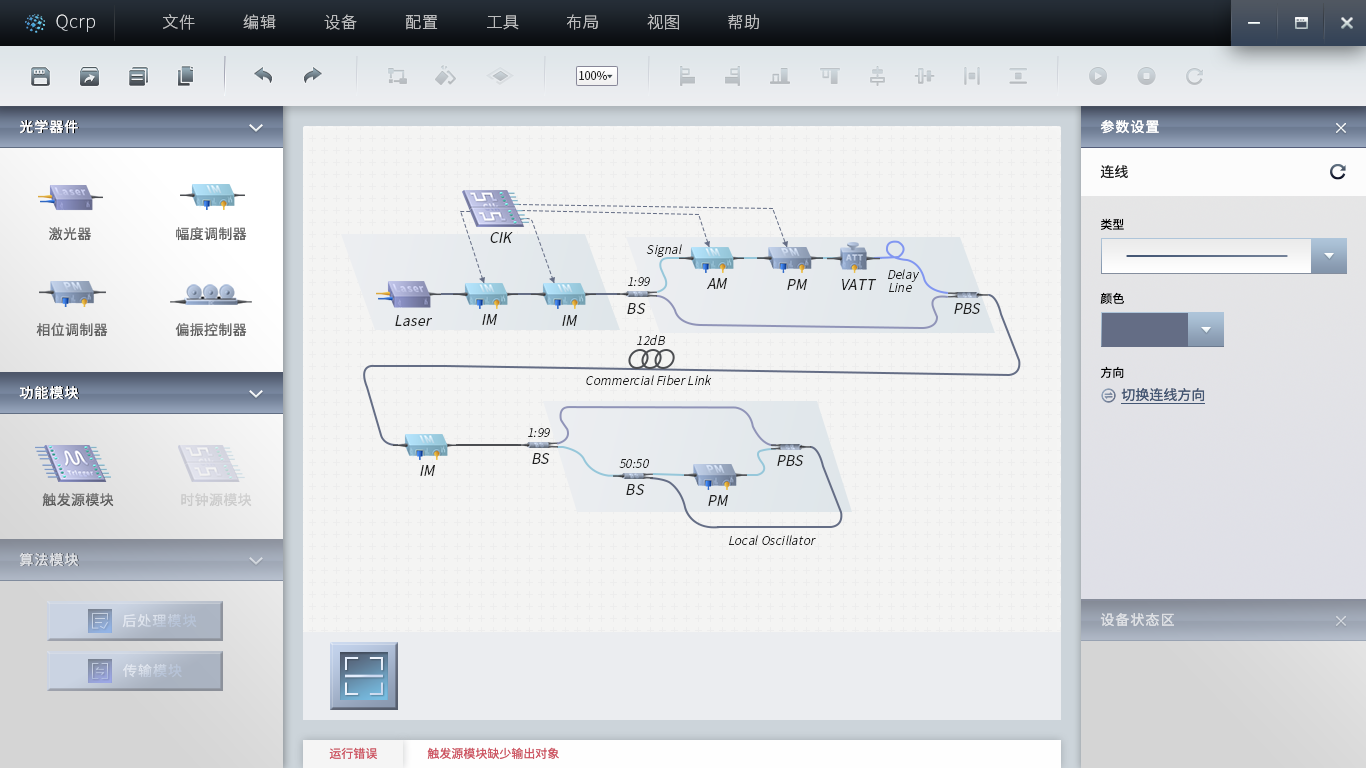Image resolution: width=1366 pixels, height=768 pixels.
Task: Select the PM modulator in the Signal path
Action: click(x=791, y=260)
